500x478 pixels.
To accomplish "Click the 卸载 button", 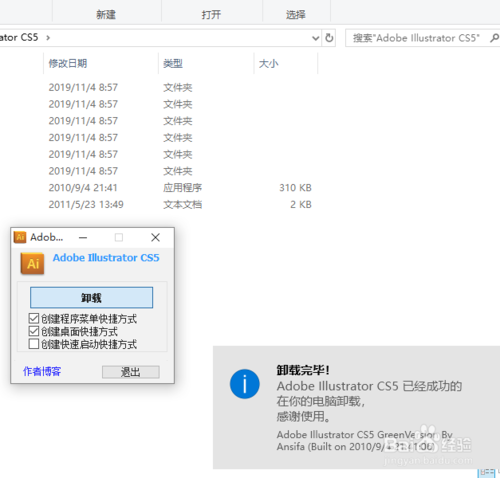I will pos(91,297).
